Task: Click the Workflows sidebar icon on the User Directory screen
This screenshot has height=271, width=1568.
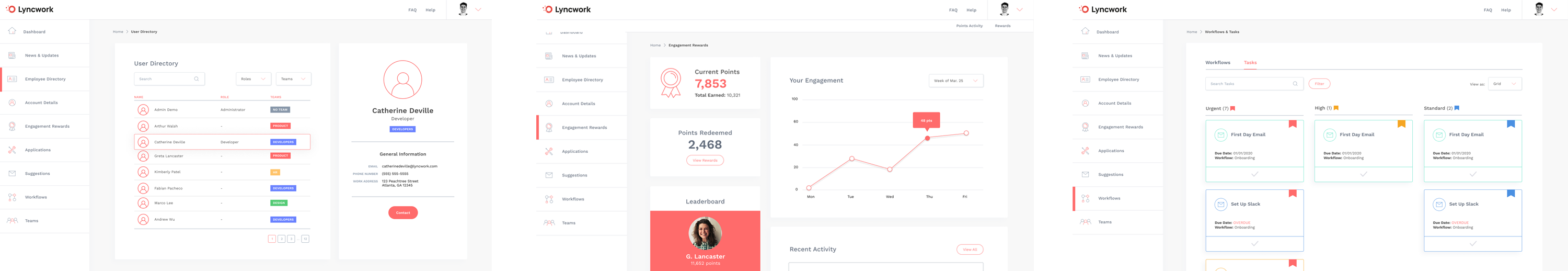Action: pyautogui.click(x=12, y=197)
